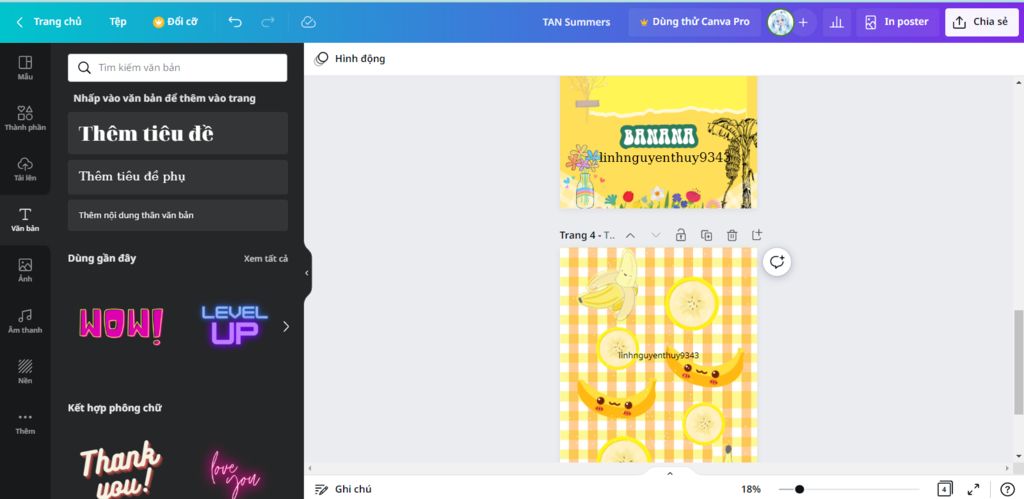Collapse the side panel
1024x499 pixels.
[x=307, y=273]
